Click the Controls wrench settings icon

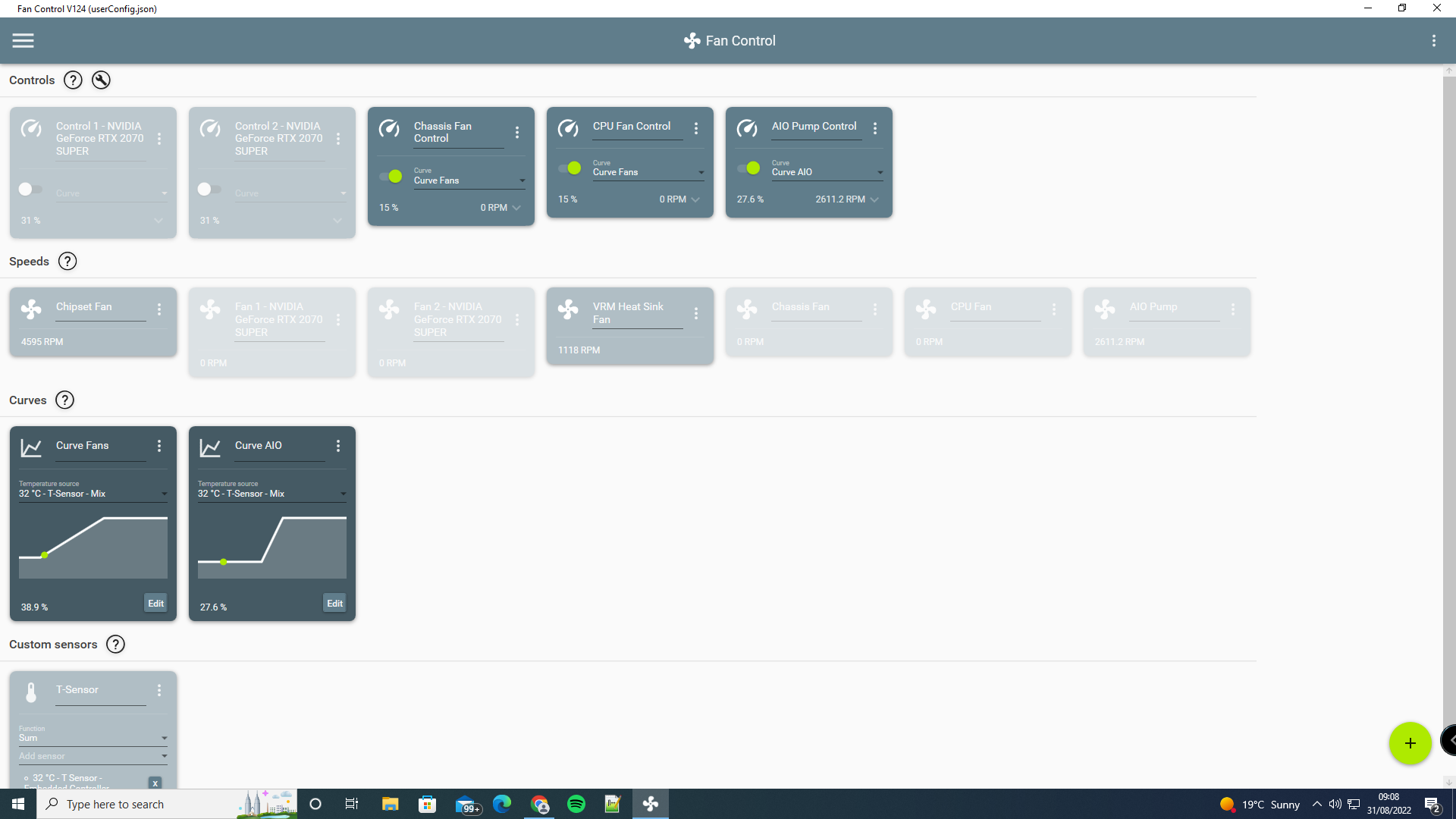click(101, 80)
